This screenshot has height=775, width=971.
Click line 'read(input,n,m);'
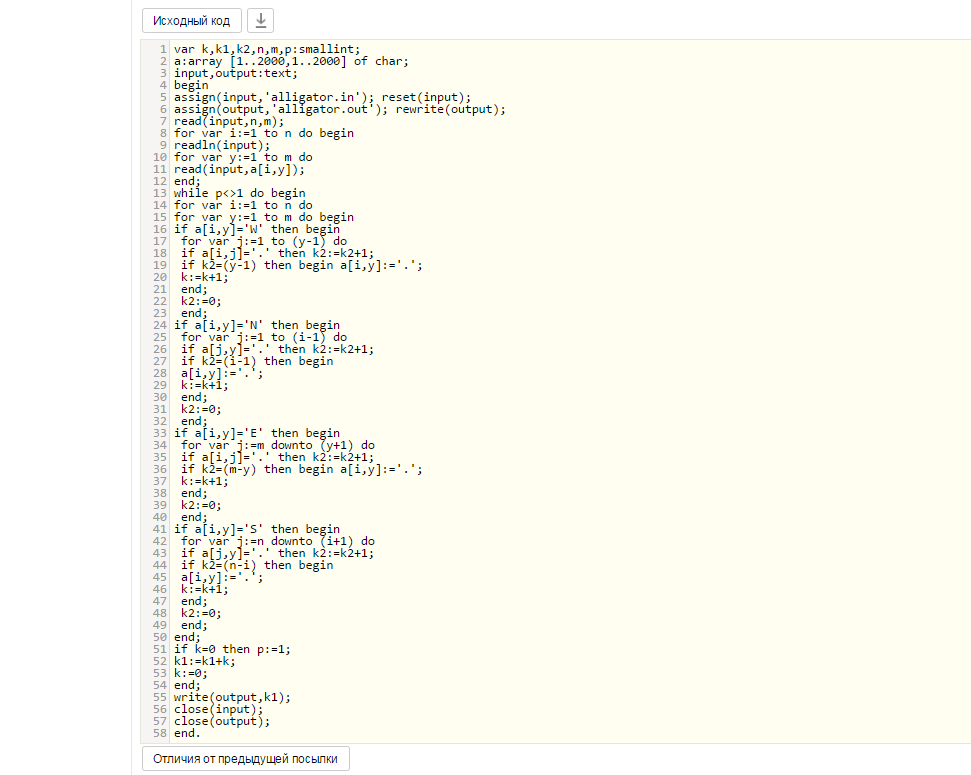229,121
